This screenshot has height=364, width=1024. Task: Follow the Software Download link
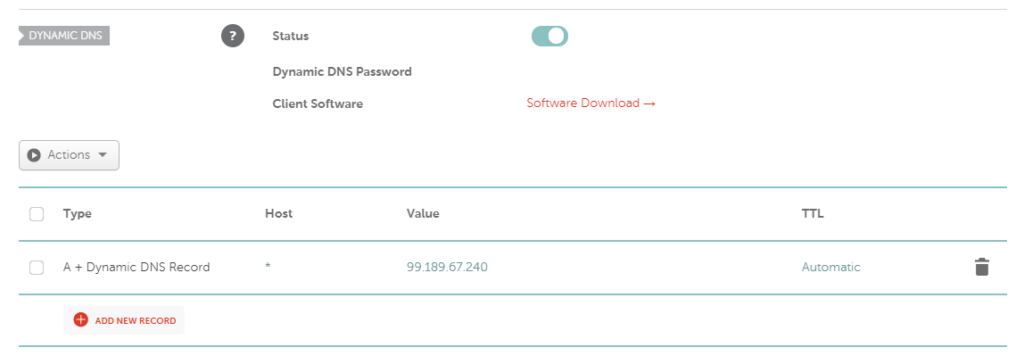591,103
